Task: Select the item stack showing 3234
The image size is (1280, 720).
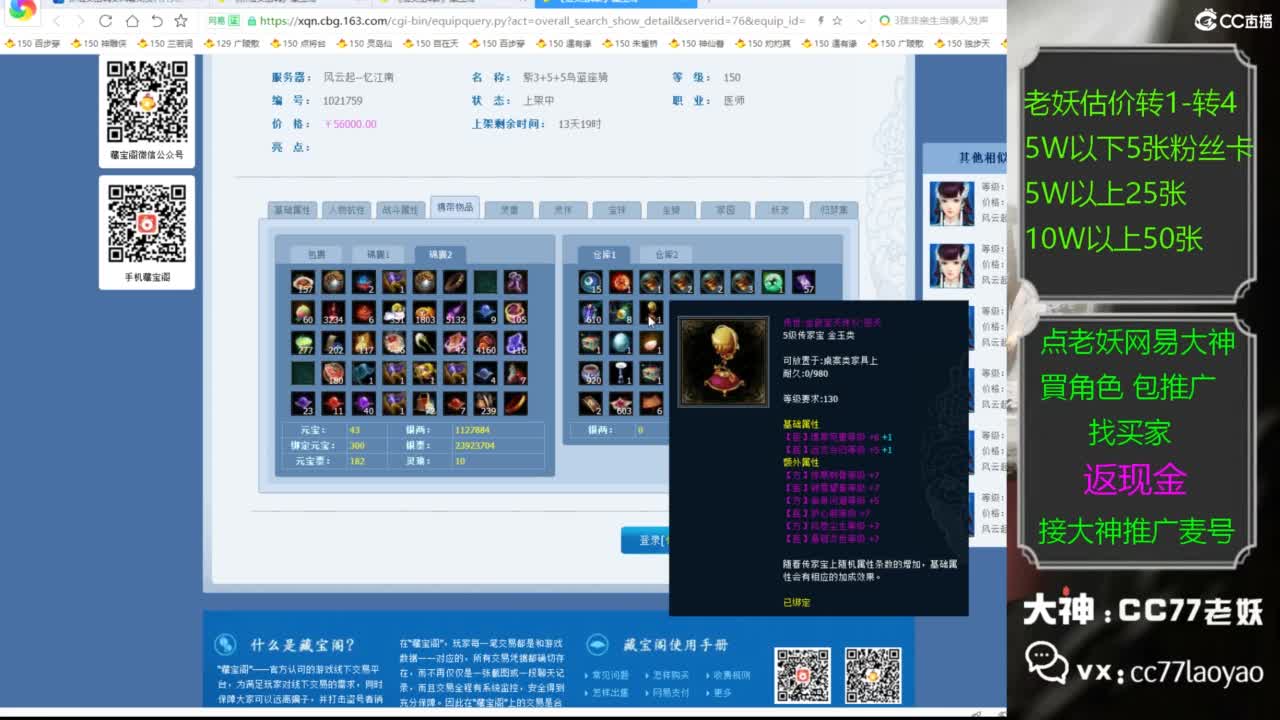Action: pyautogui.click(x=334, y=313)
